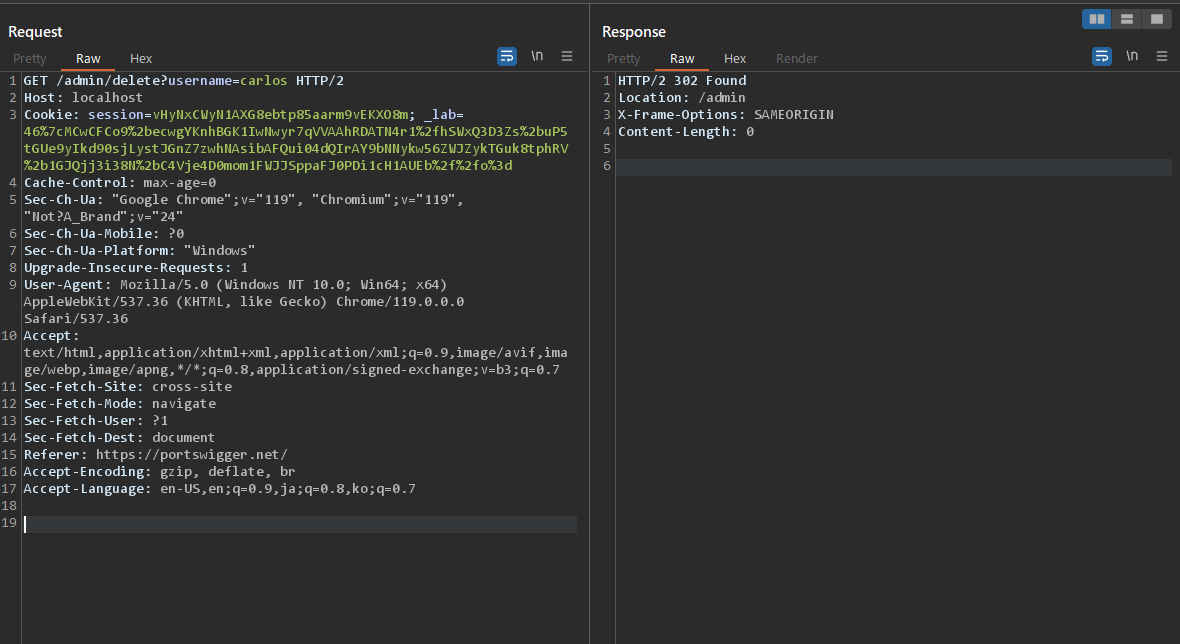The height and width of the screenshot is (644, 1180).
Task: Switch to top-bottom layout view
Action: point(1127,20)
